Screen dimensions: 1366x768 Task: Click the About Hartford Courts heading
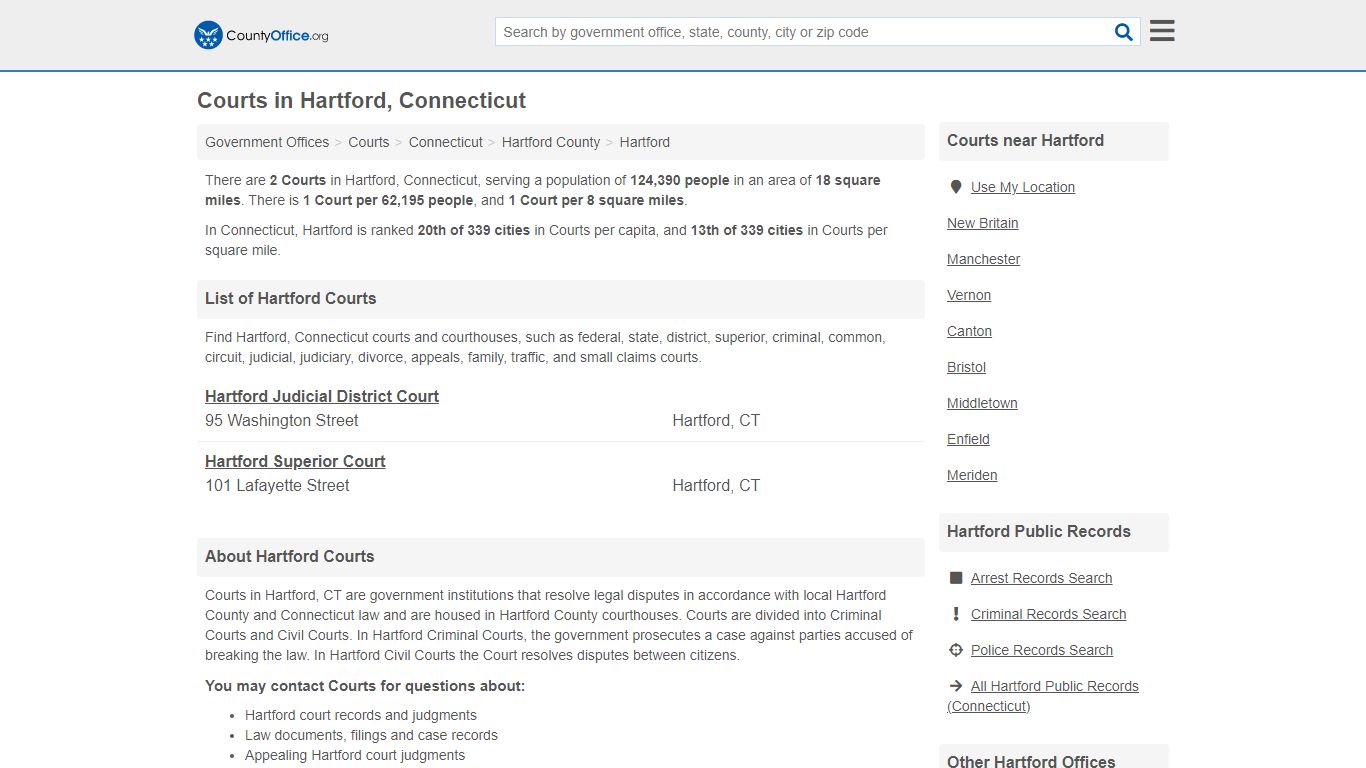(x=290, y=556)
